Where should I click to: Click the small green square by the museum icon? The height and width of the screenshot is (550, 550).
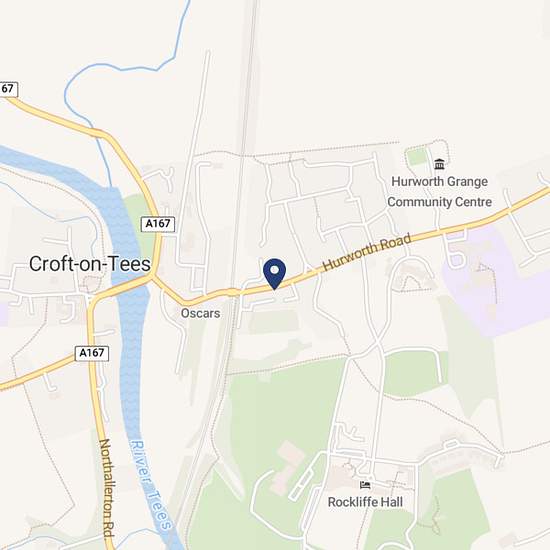[x=416, y=156]
